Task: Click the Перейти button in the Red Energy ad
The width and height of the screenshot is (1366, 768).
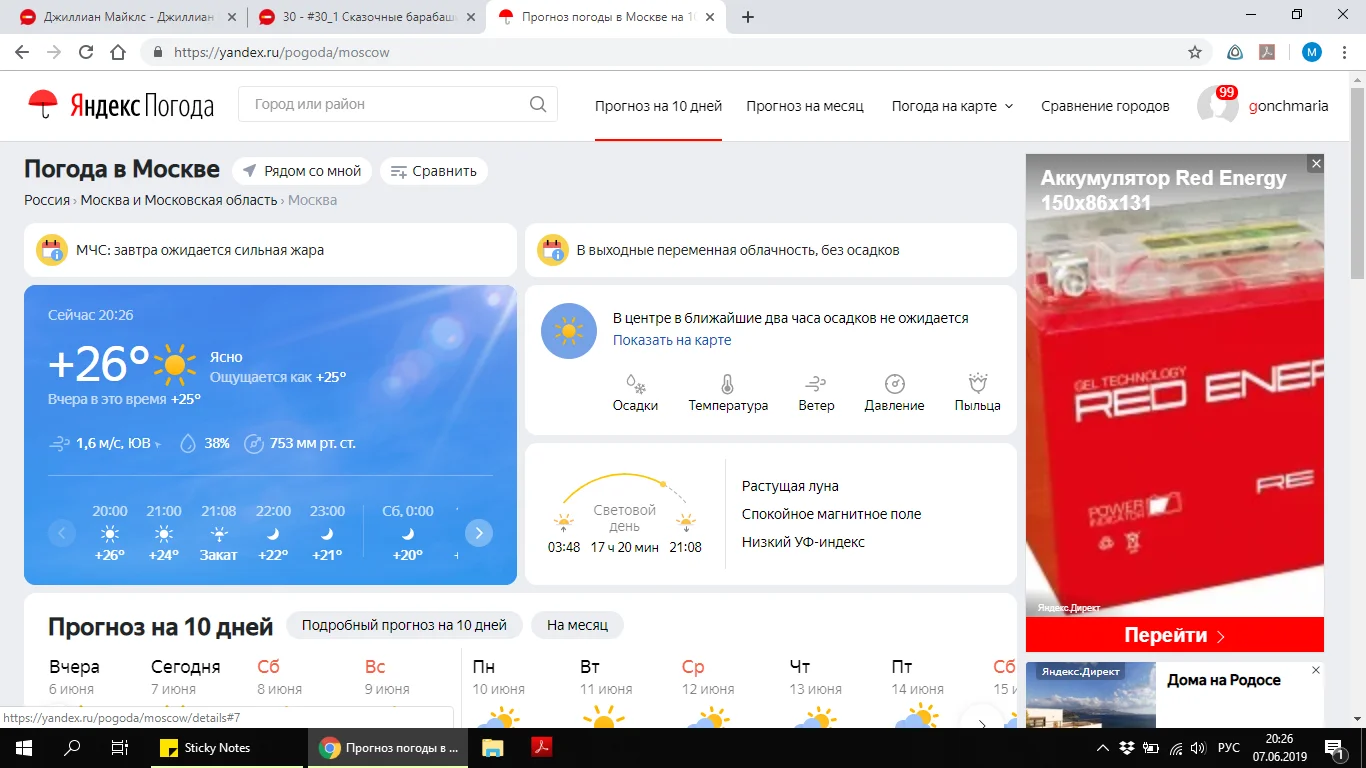Action: (x=1175, y=635)
